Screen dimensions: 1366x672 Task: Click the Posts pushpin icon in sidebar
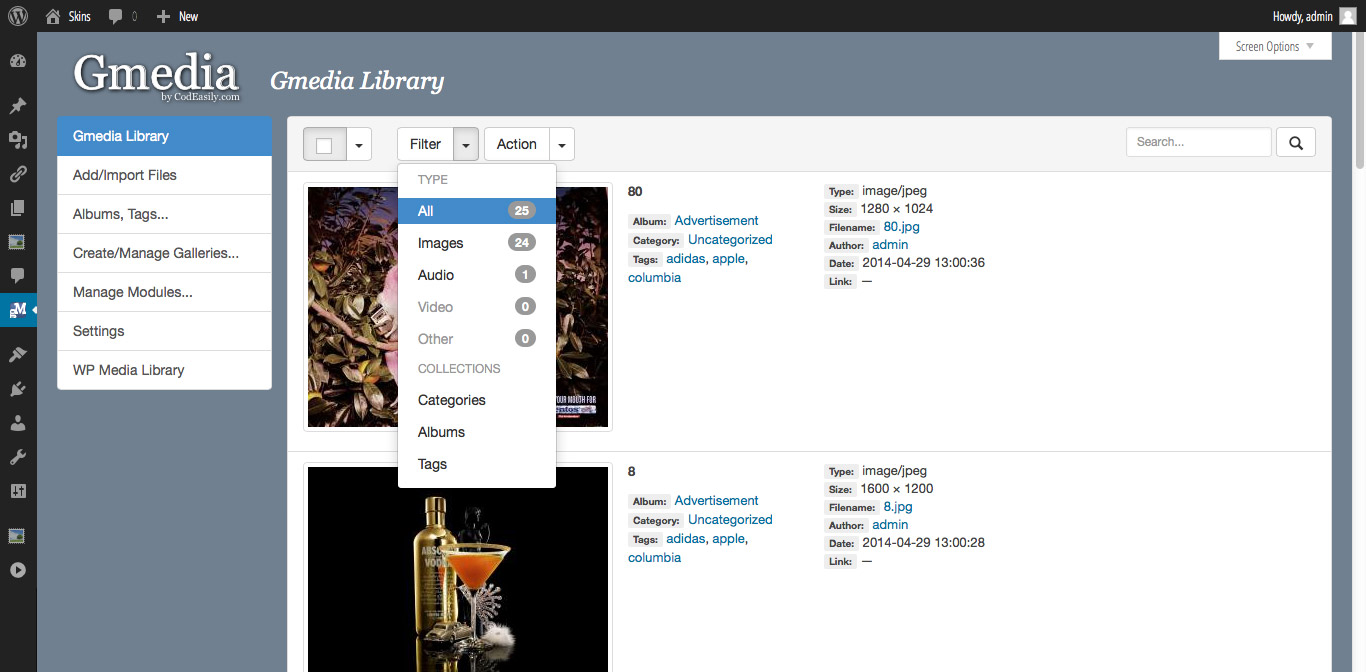[17, 106]
